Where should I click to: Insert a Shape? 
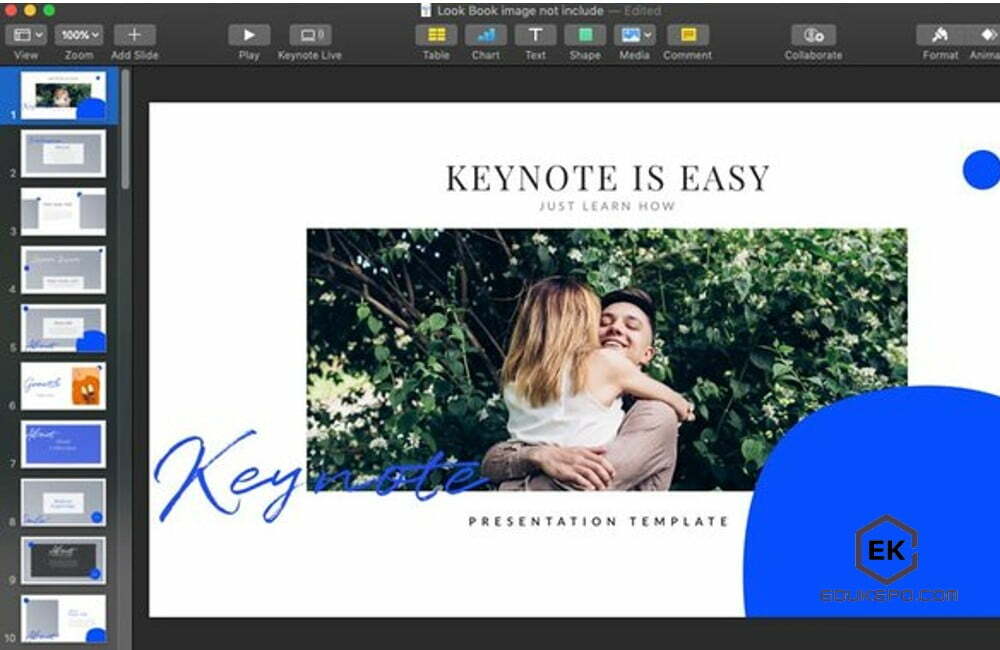584,36
